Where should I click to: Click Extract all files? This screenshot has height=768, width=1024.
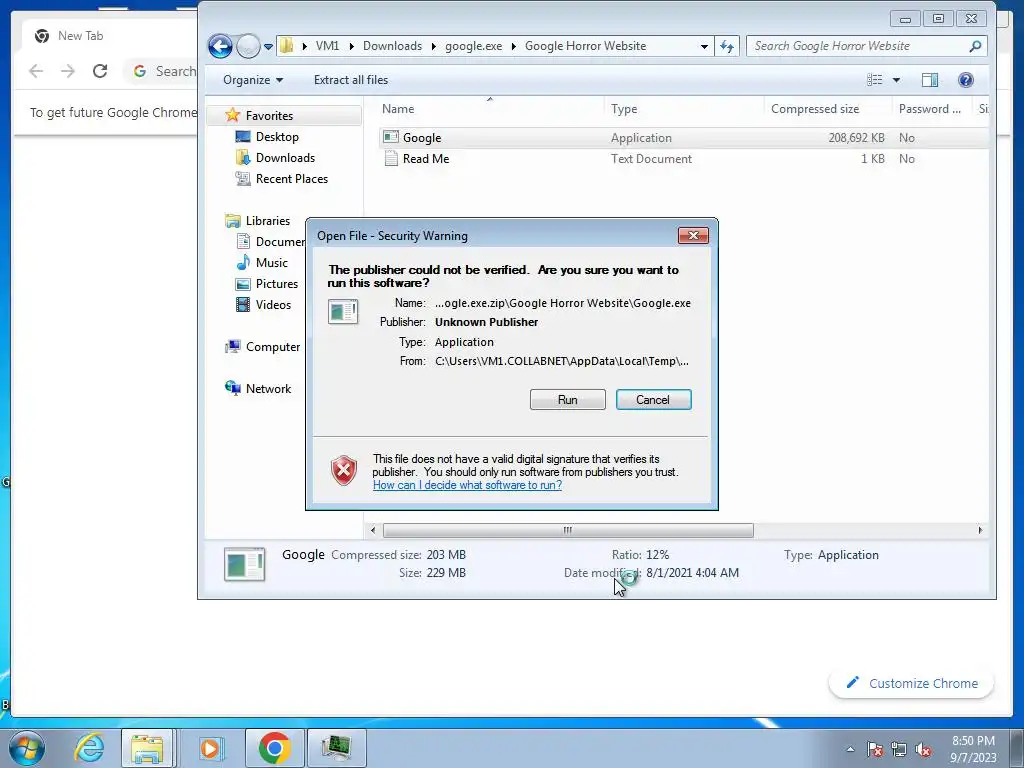[351, 80]
